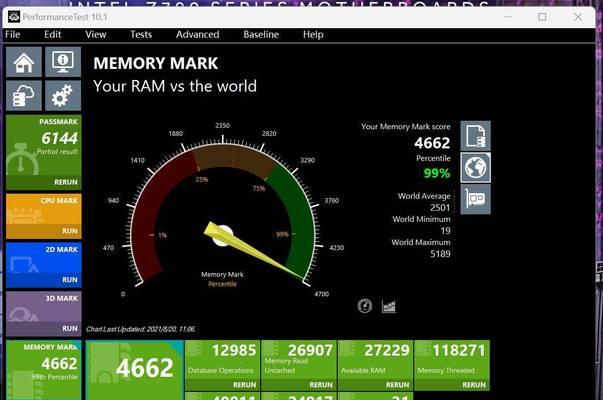Click the PerformanceTest app logo in title bar
603x400 pixels.
coord(14,17)
